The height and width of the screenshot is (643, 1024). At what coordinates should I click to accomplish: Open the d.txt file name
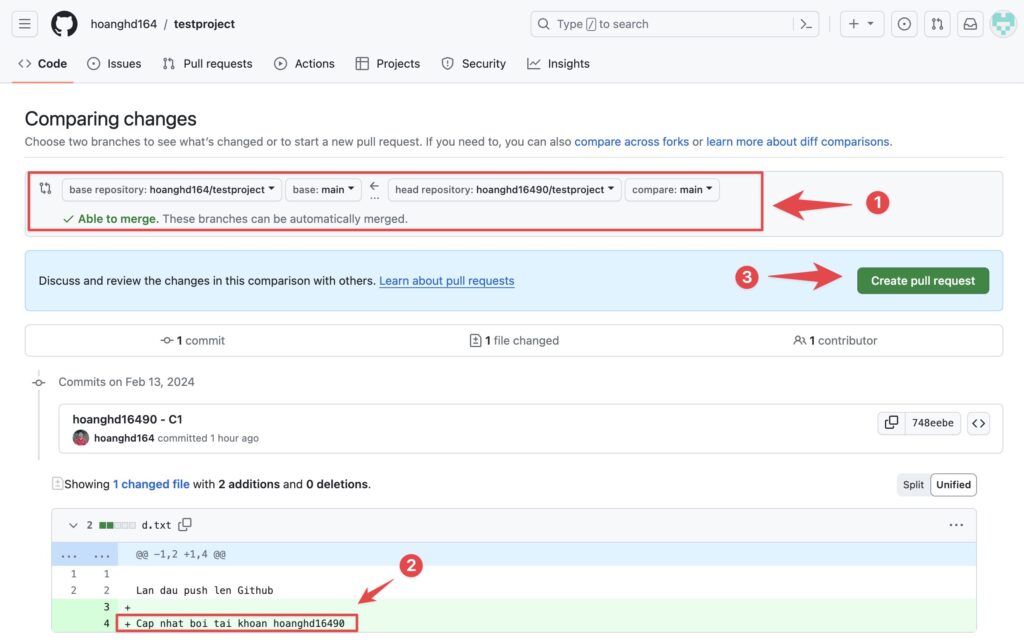coord(156,525)
